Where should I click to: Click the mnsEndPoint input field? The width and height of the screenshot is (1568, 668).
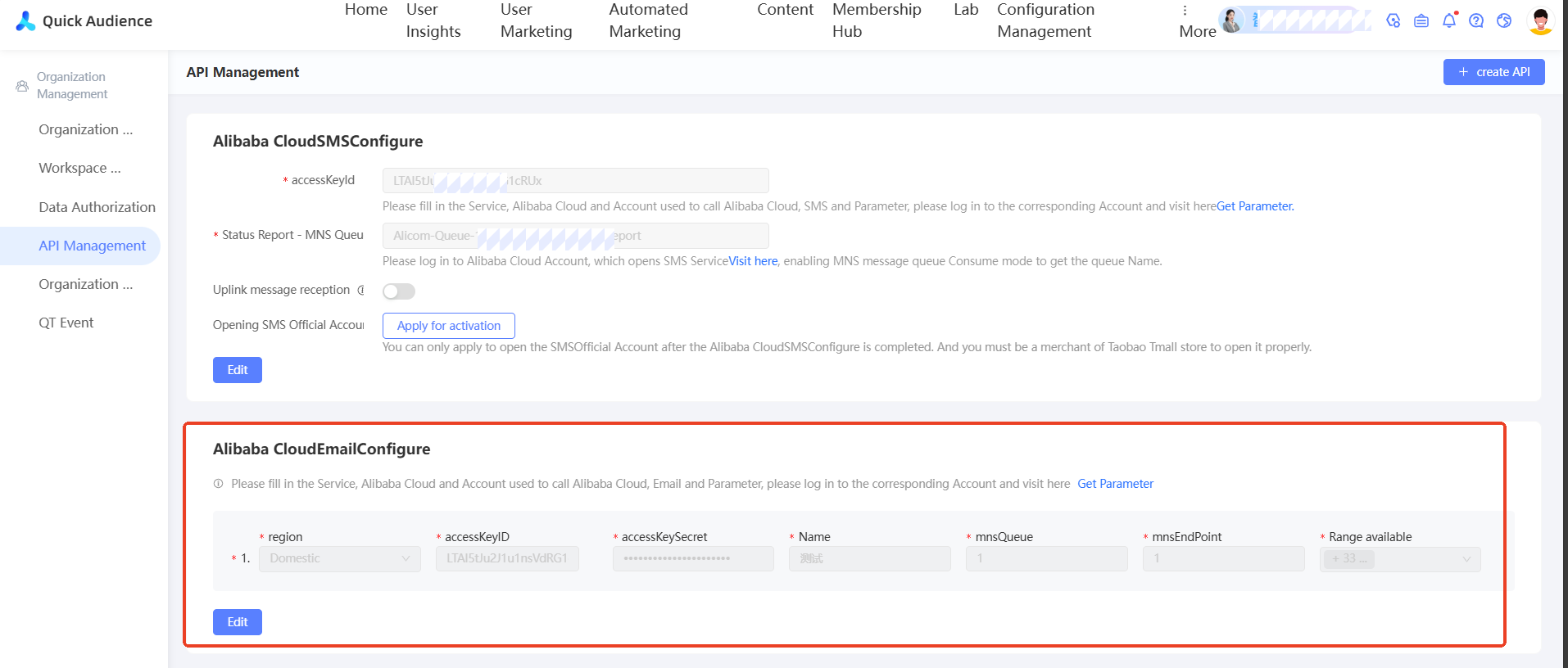coord(1224,558)
